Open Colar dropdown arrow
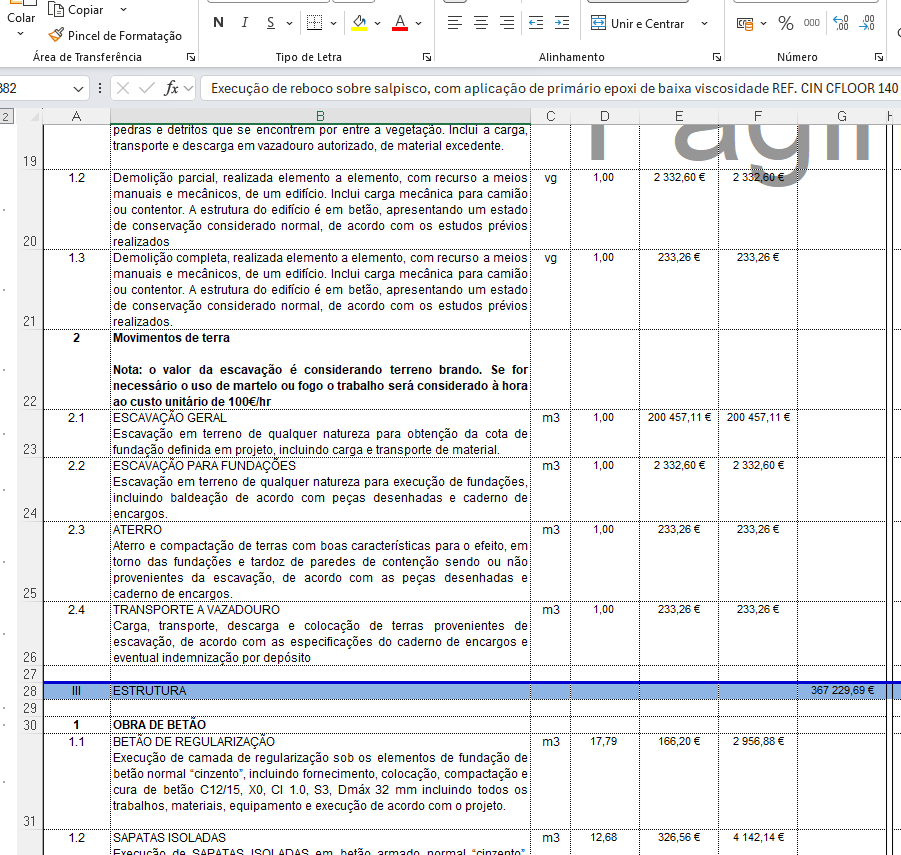 (x=21, y=34)
